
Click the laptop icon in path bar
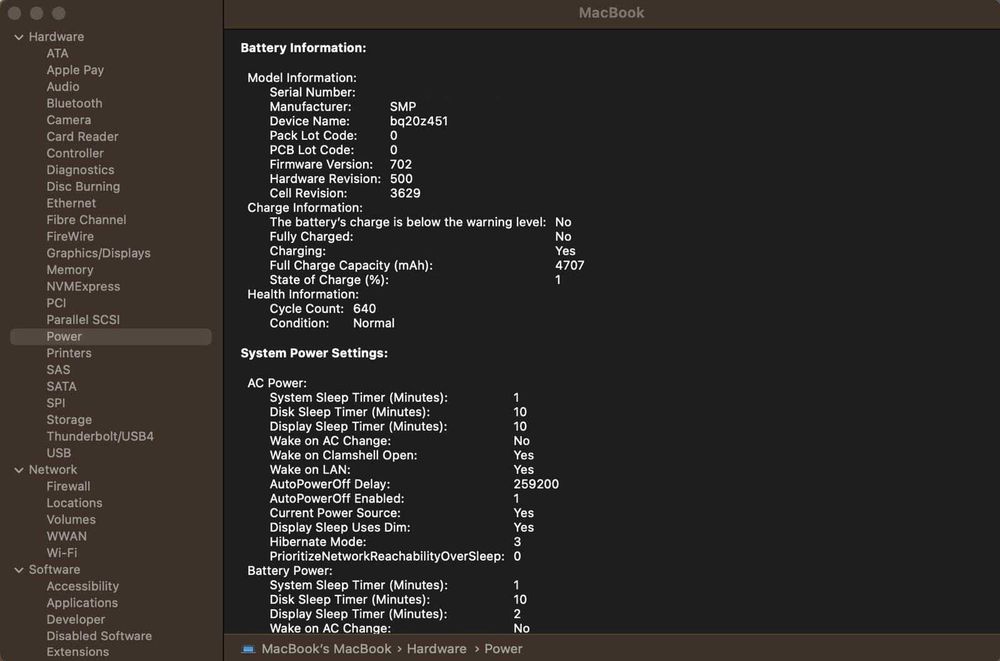tap(248, 649)
